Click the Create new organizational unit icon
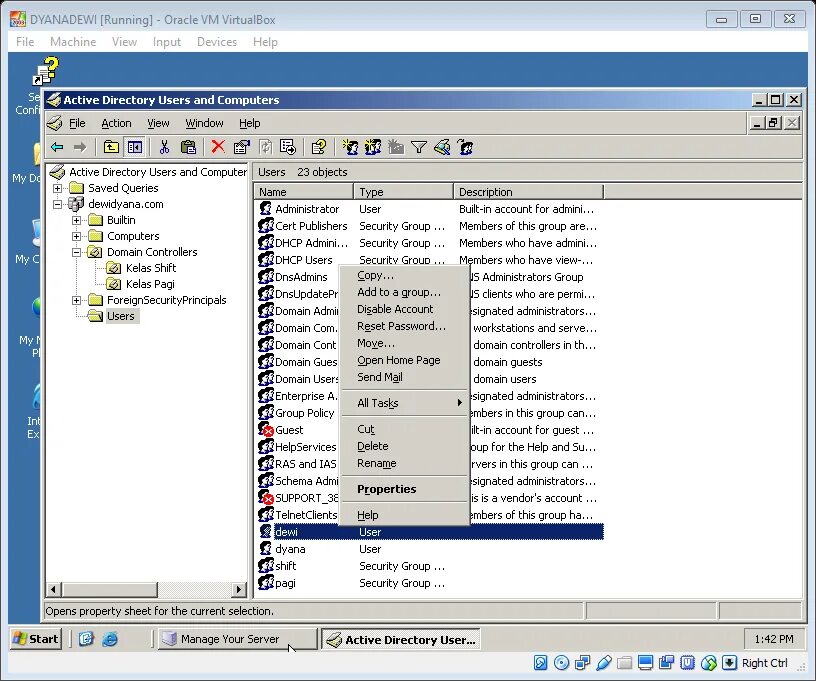 [x=396, y=148]
